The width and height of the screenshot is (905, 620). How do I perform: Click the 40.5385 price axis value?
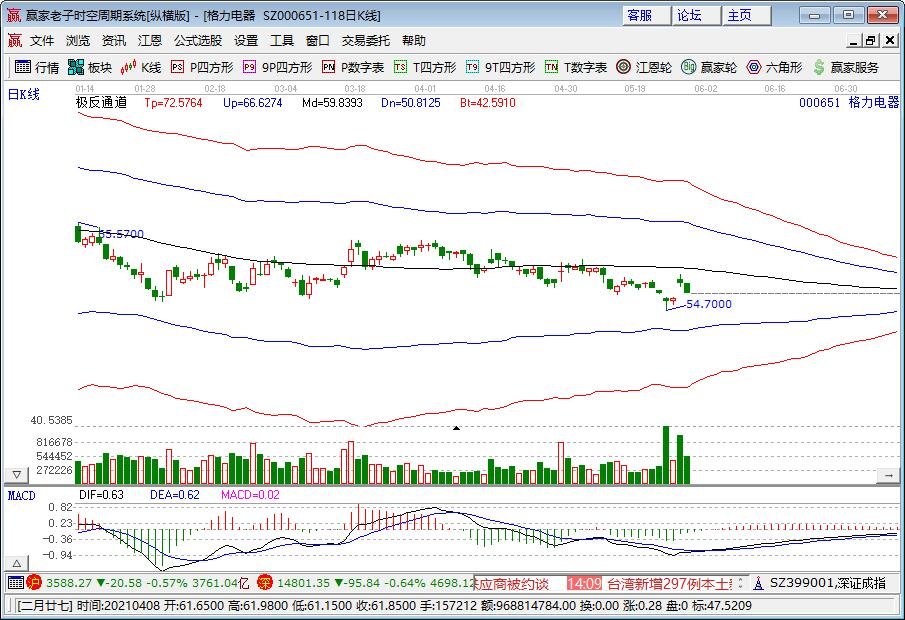51,420
